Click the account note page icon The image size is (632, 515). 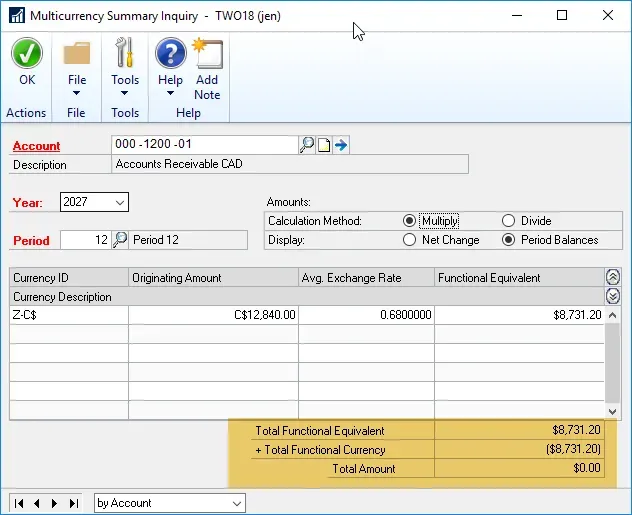tap(324, 145)
